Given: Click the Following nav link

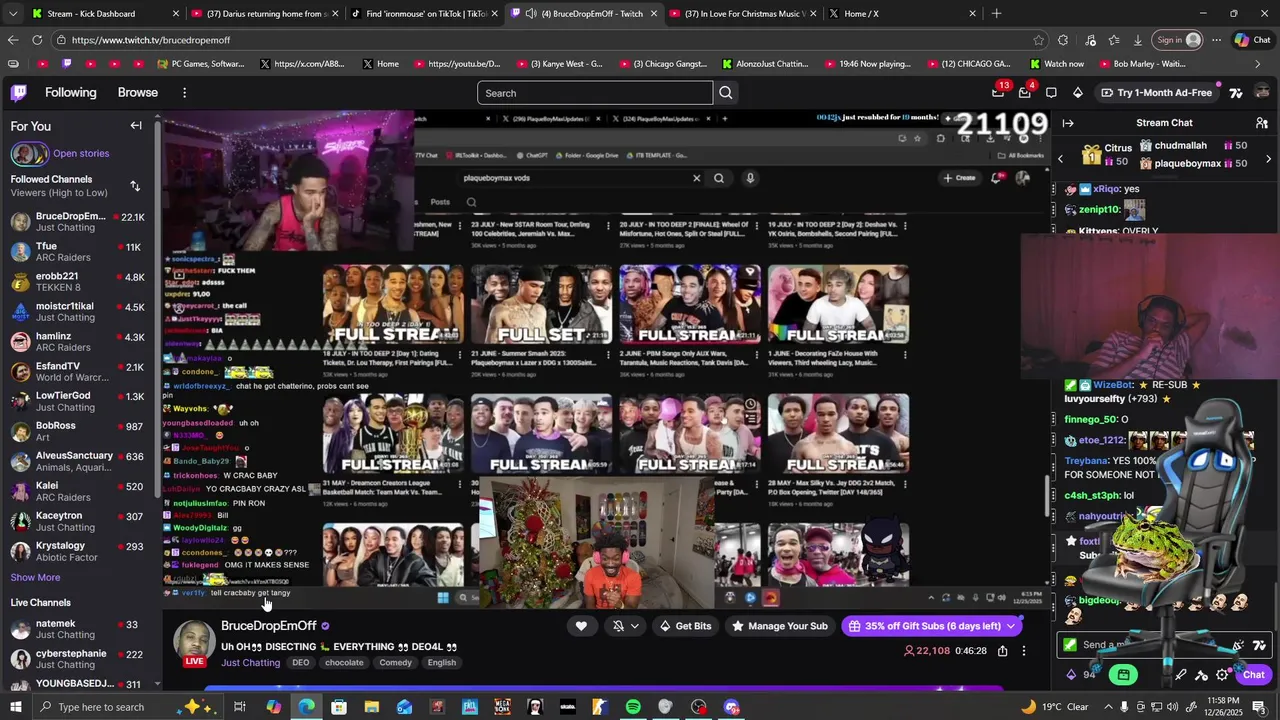Looking at the screenshot, I should pyautogui.click(x=70, y=92).
